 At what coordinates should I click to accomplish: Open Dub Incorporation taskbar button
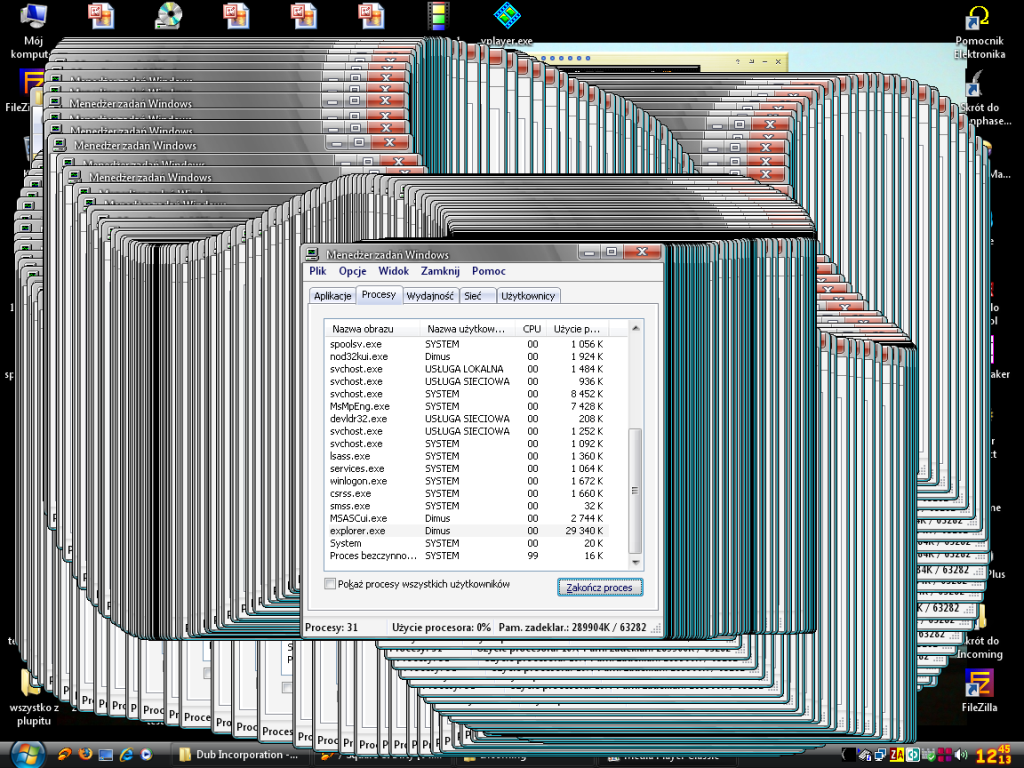(x=236, y=755)
